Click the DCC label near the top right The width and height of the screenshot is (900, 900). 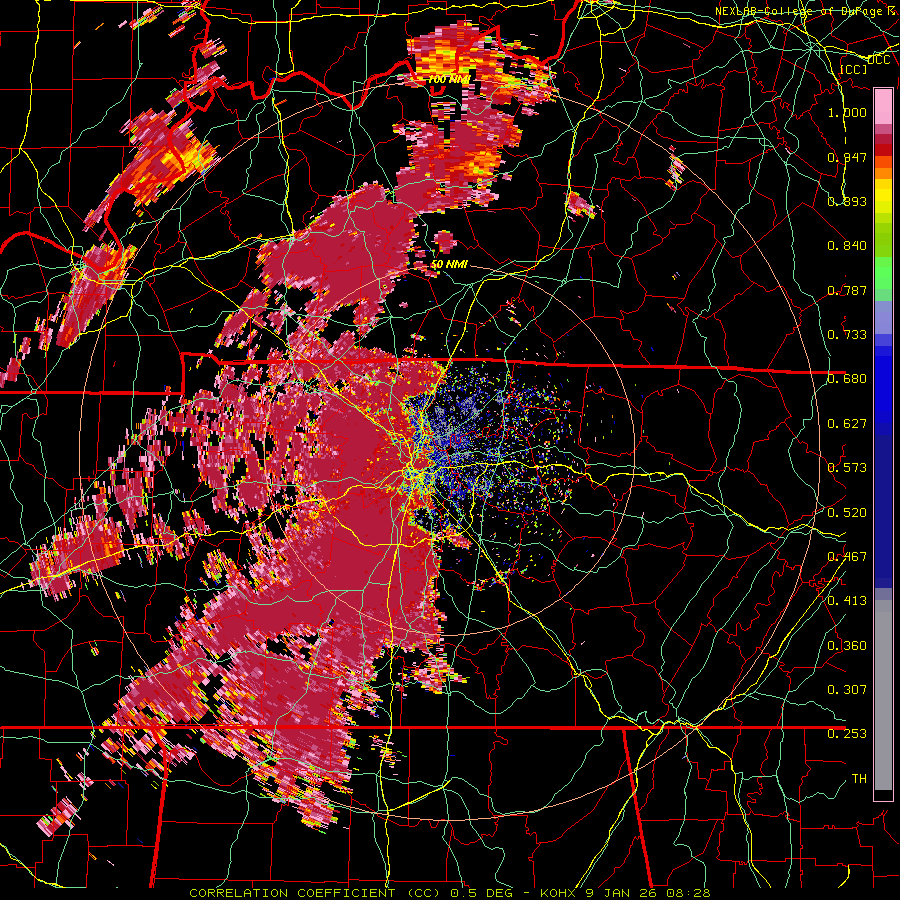point(878,60)
